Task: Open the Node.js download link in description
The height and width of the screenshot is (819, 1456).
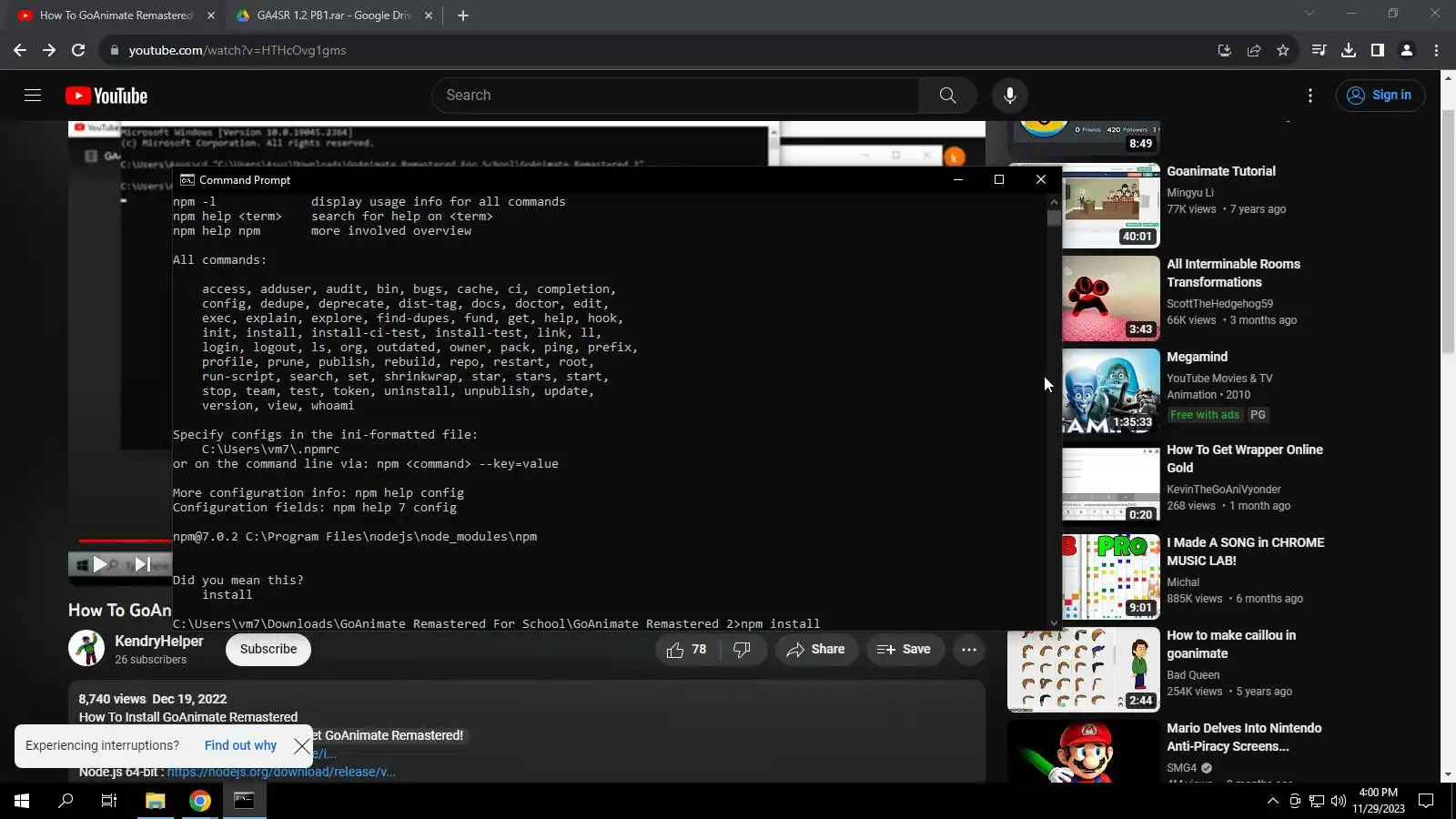Action: coord(281,772)
